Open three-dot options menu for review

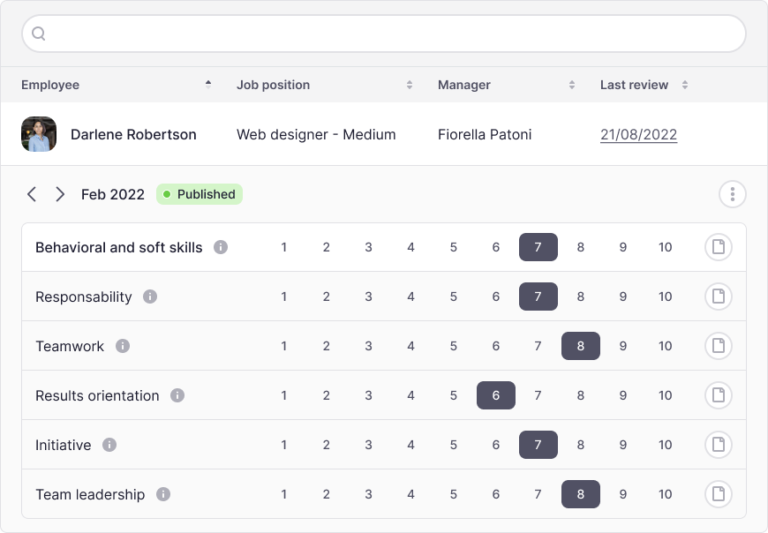point(732,194)
